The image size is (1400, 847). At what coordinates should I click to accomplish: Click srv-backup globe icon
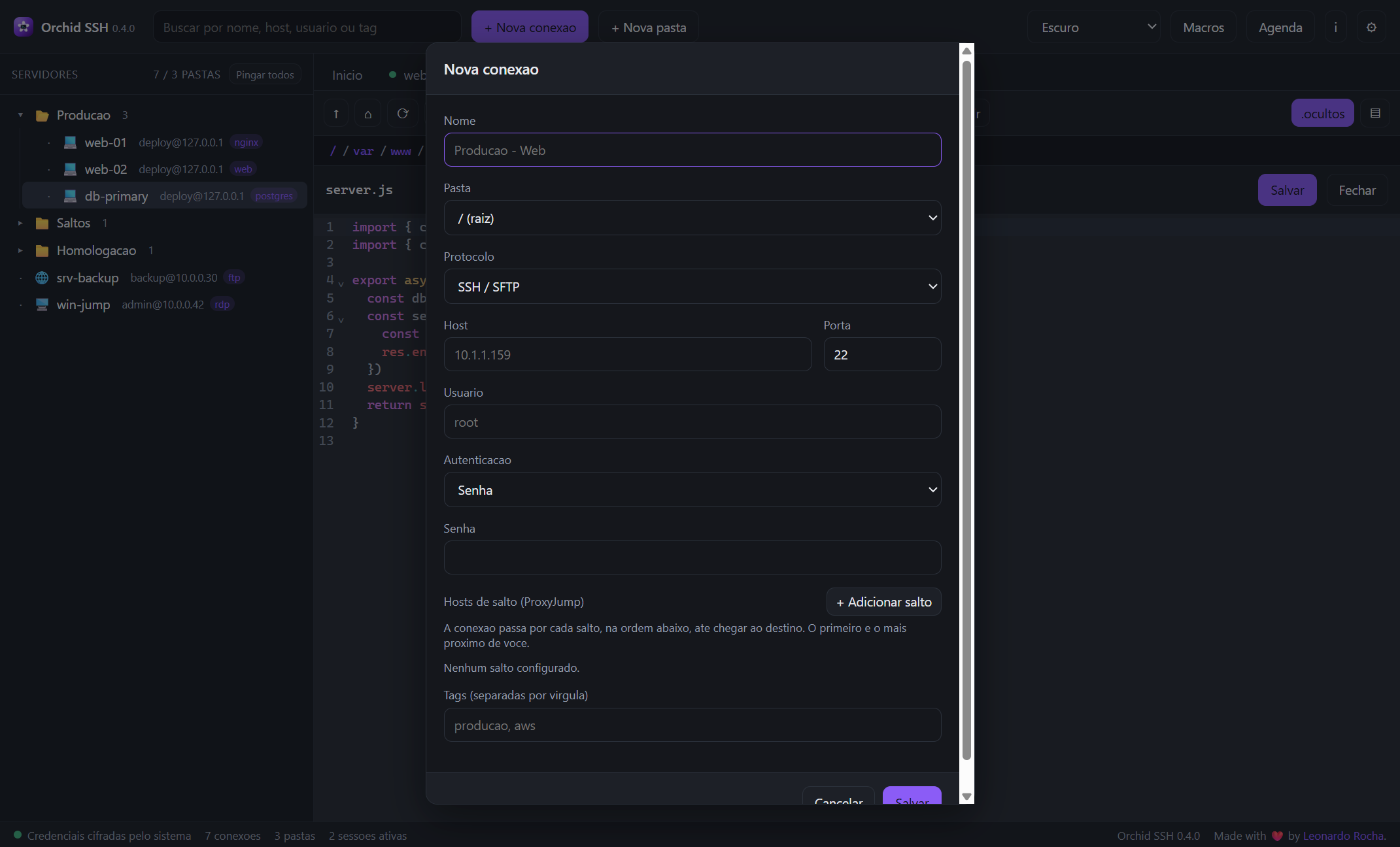coord(42,278)
